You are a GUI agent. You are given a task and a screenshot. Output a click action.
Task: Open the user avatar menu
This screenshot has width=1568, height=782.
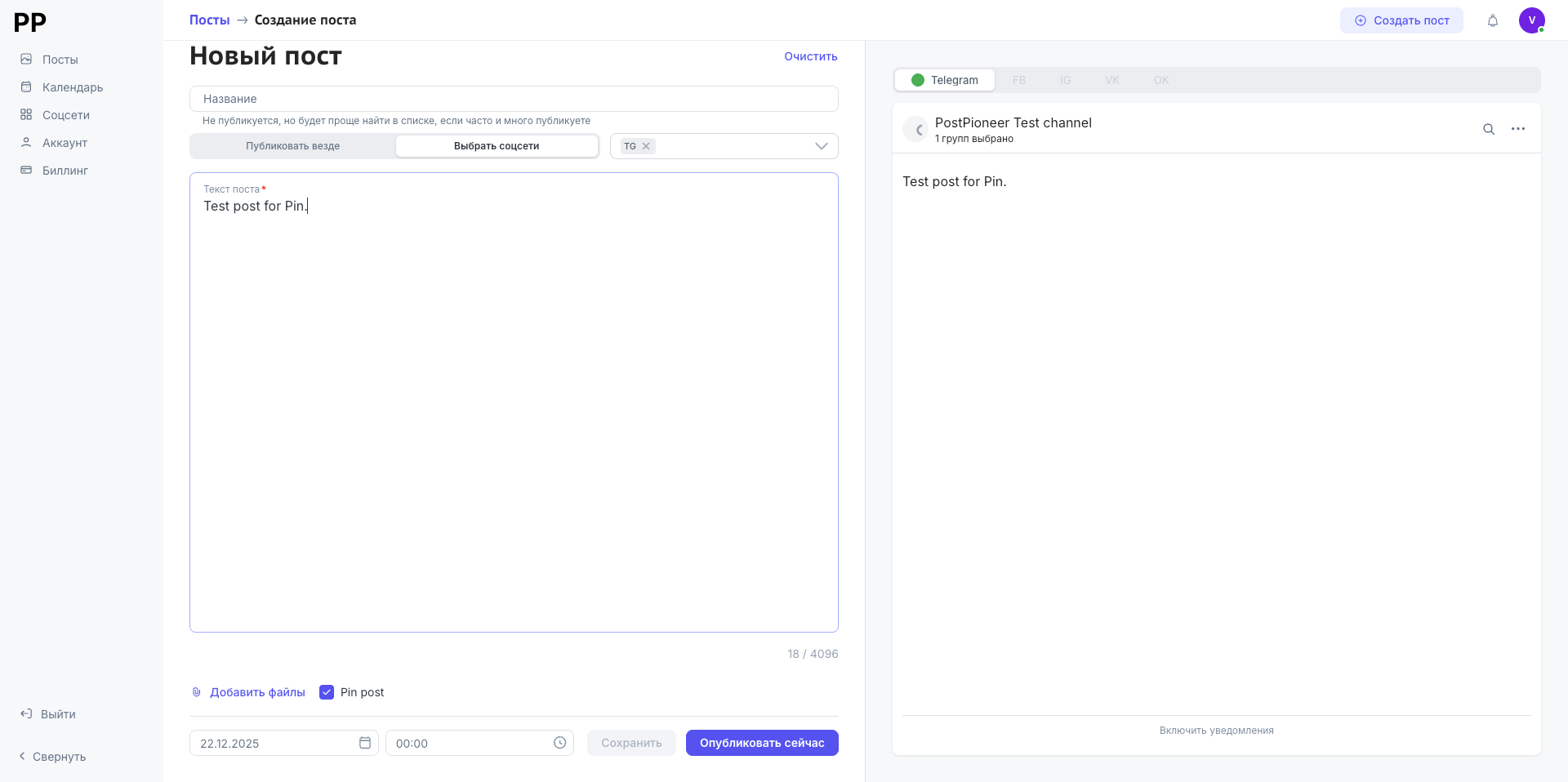click(1531, 20)
